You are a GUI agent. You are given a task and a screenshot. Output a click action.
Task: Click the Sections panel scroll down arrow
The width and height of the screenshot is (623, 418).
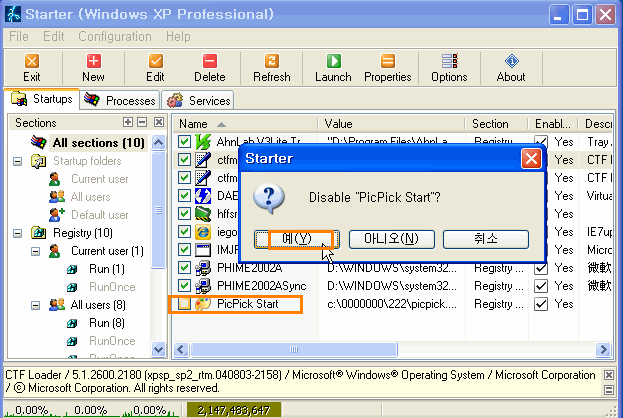point(159,349)
